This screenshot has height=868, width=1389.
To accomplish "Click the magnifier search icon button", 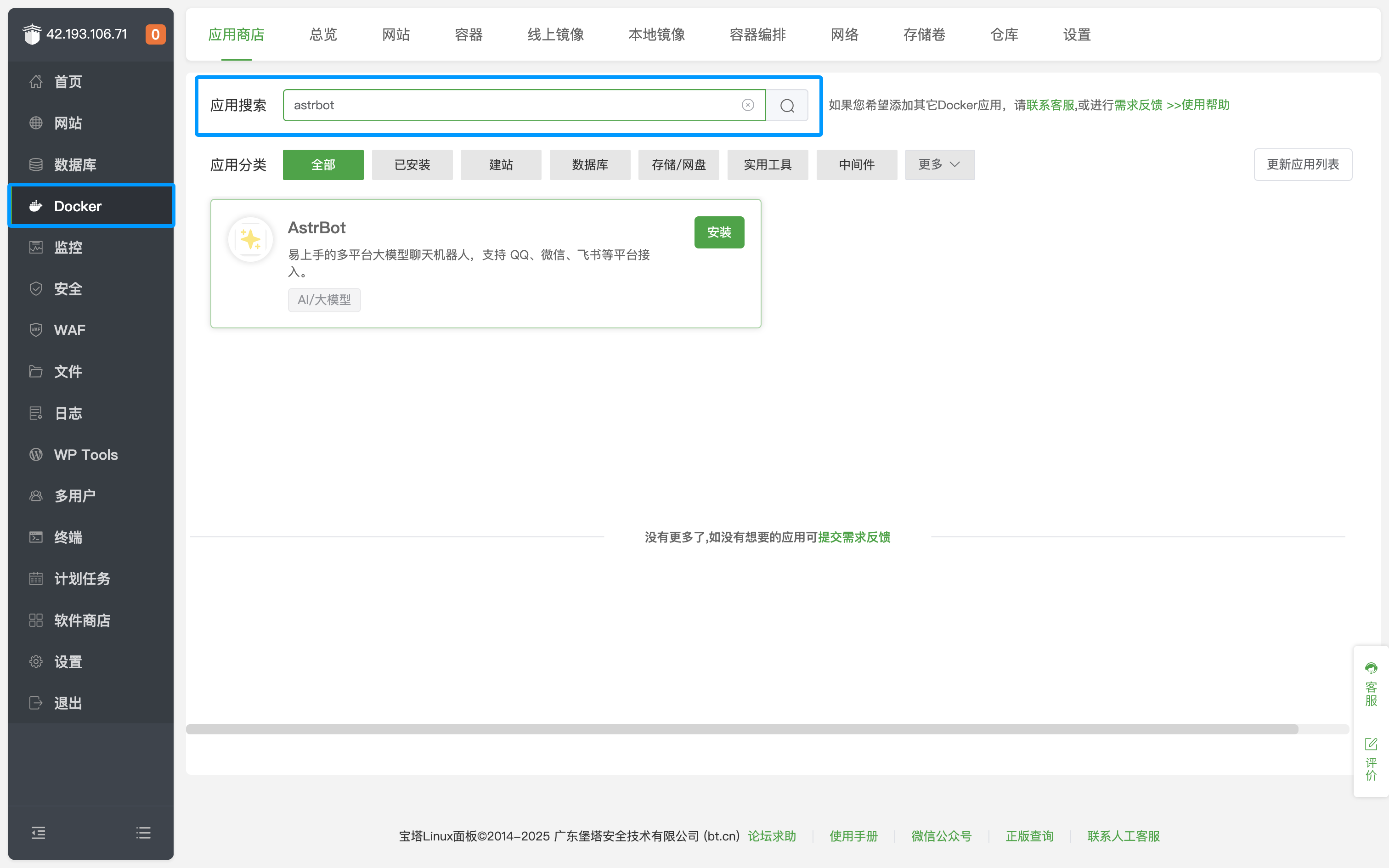I will tap(787, 105).
